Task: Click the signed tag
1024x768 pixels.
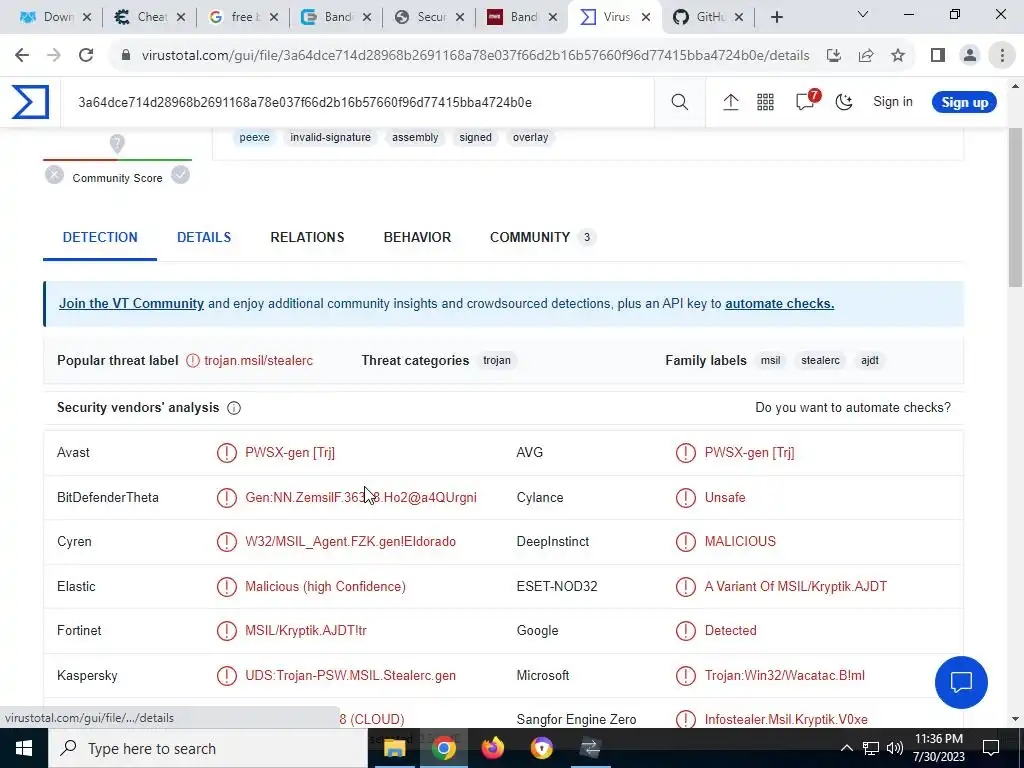Action: coord(475,137)
